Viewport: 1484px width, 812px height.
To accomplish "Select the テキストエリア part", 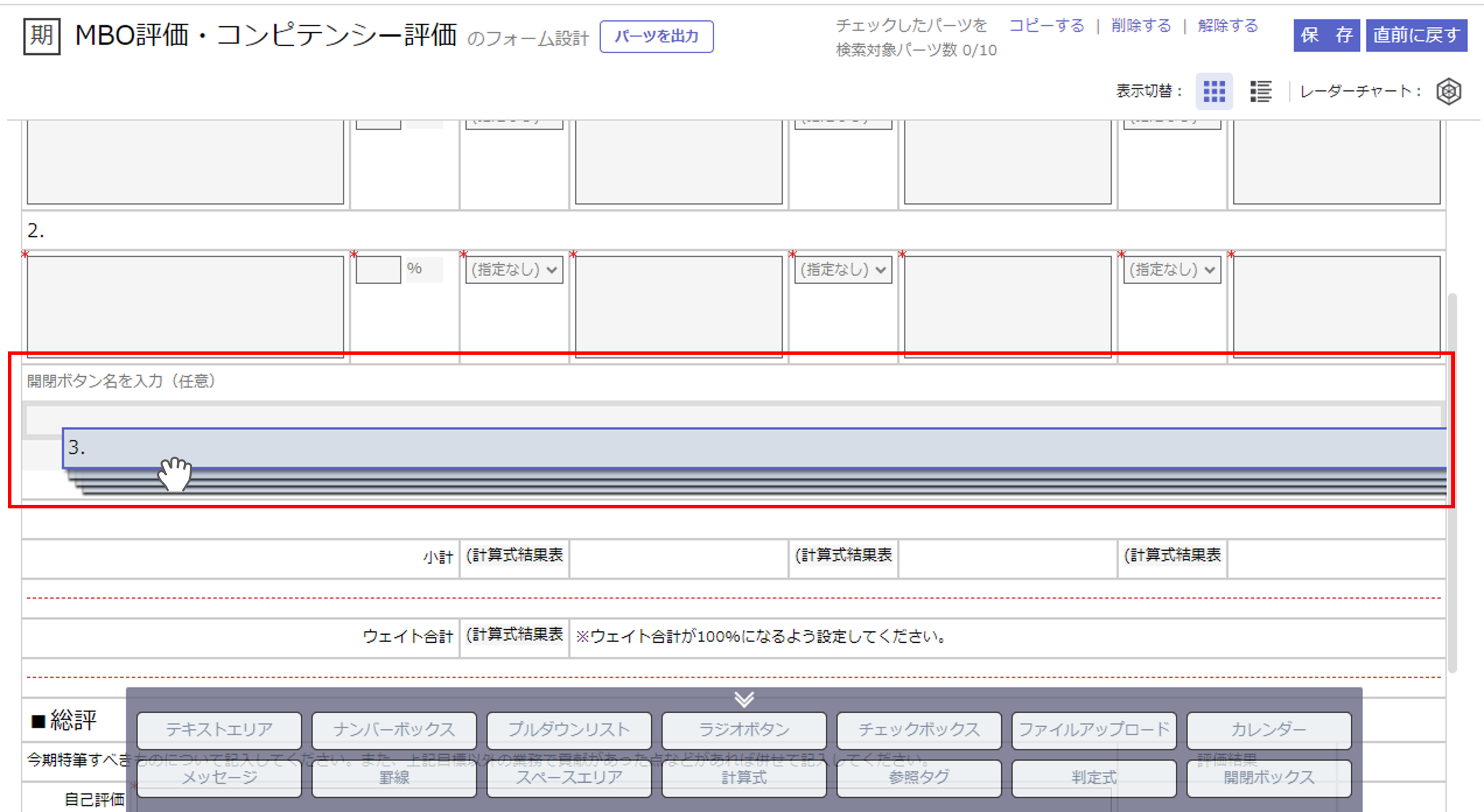I will pos(219,729).
